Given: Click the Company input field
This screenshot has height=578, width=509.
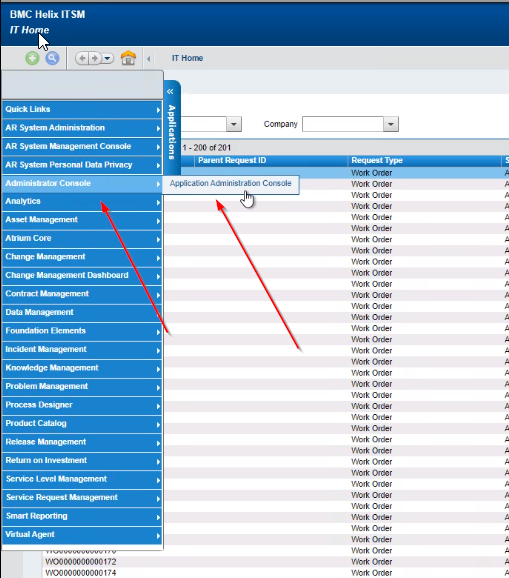Looking at the screenshot, I should point(343,124).
